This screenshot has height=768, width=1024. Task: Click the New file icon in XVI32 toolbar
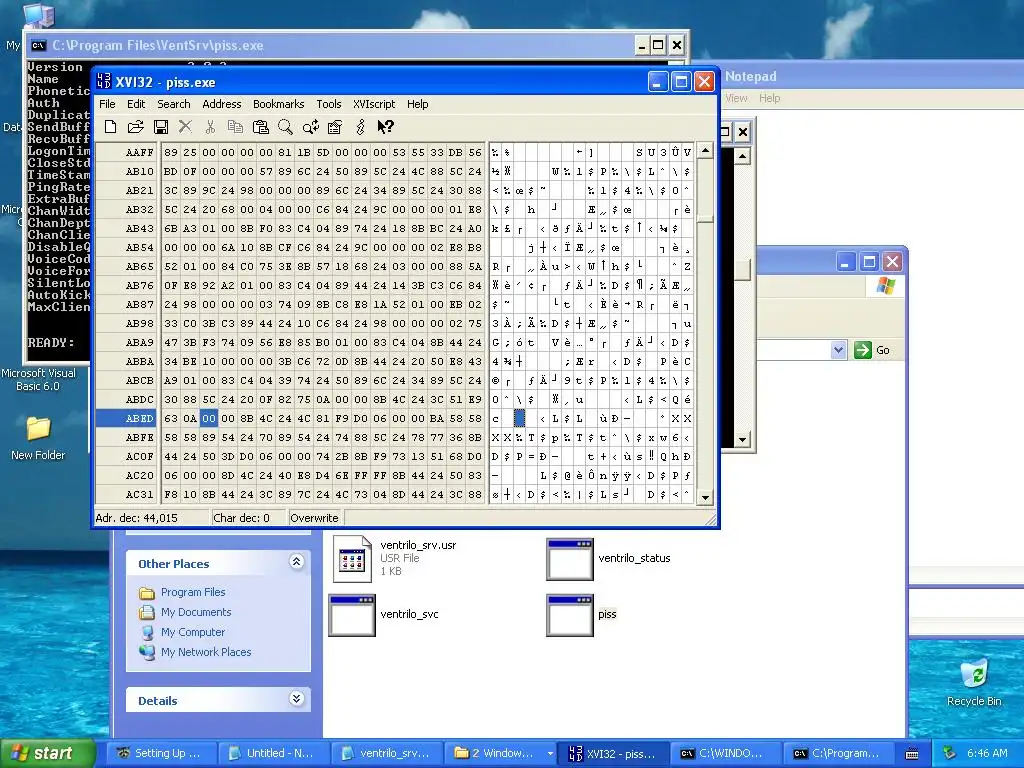110,127
